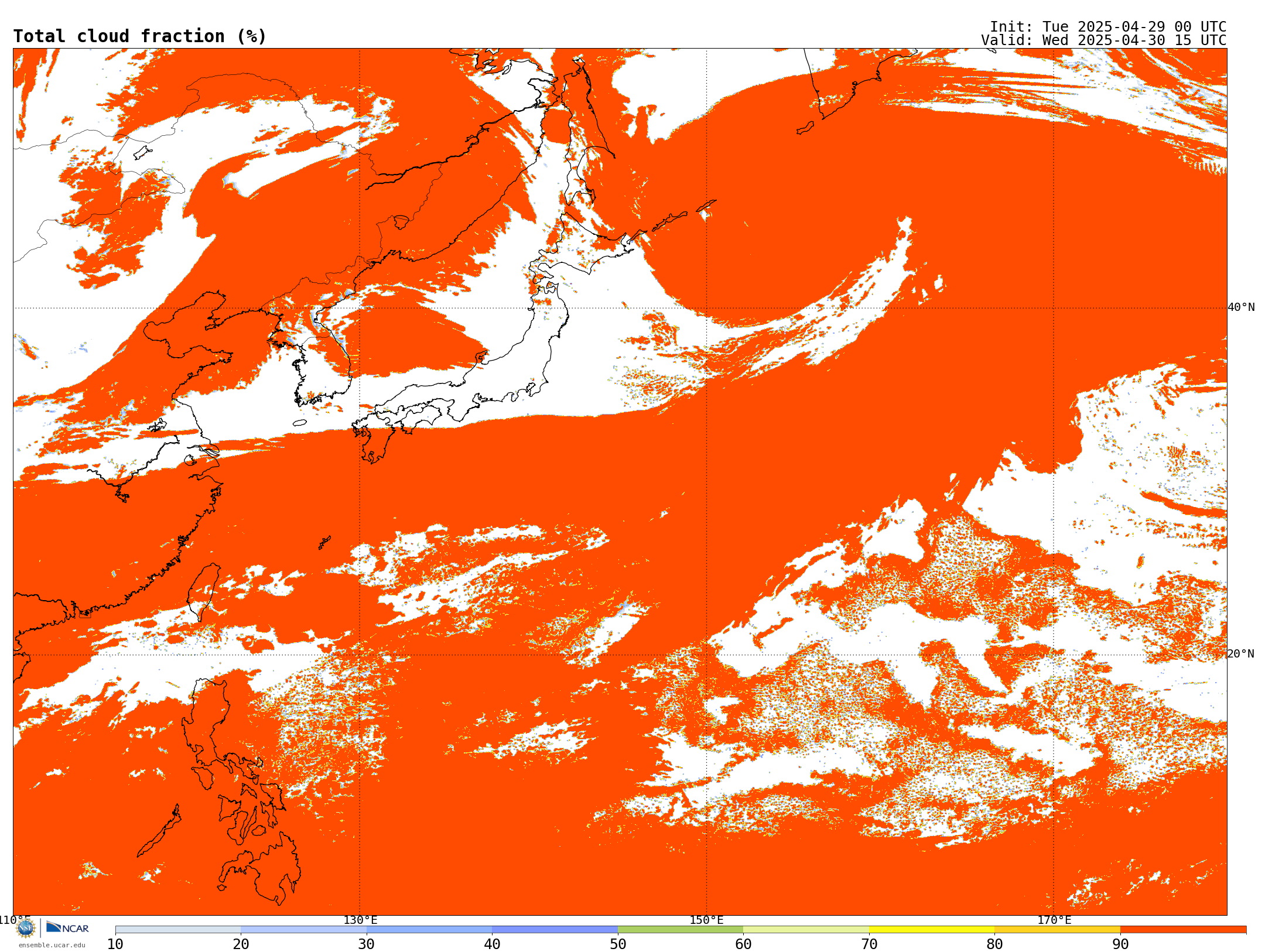This screenshot has width=1265, height=952.
Task: Click the colorbar tick label 20
Action: coord(241,944)
